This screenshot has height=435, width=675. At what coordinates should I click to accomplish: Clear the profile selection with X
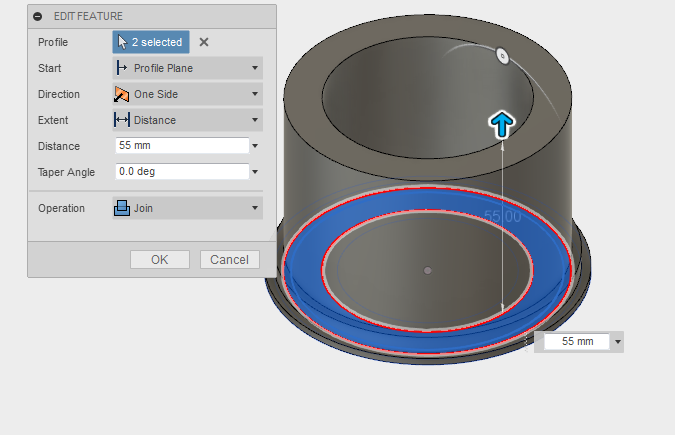(x=204, y=42)
